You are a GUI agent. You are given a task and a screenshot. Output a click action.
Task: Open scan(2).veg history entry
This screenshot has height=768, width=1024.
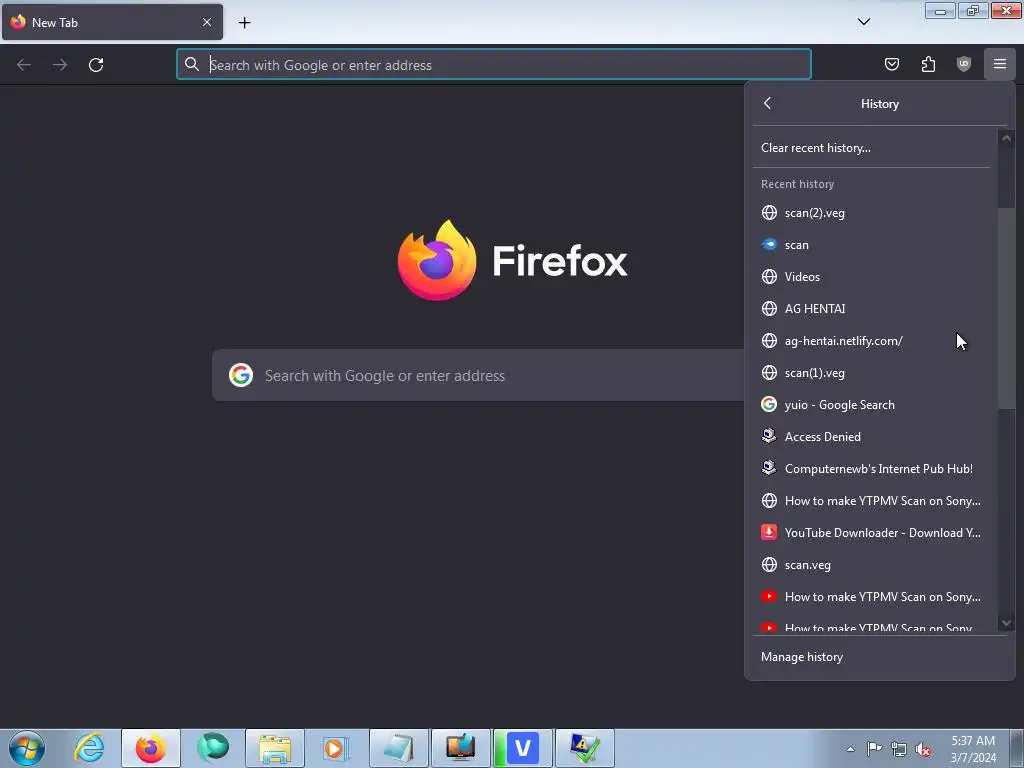tap(871, 213)
